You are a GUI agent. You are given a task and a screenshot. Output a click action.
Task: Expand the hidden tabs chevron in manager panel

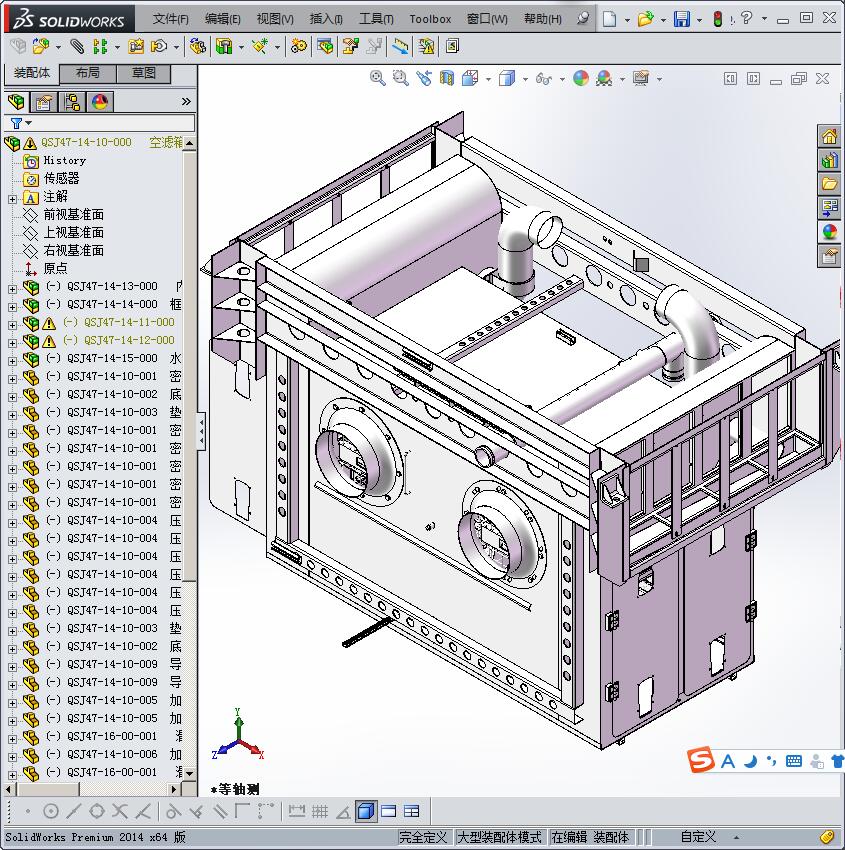click(x=186, y=102)
